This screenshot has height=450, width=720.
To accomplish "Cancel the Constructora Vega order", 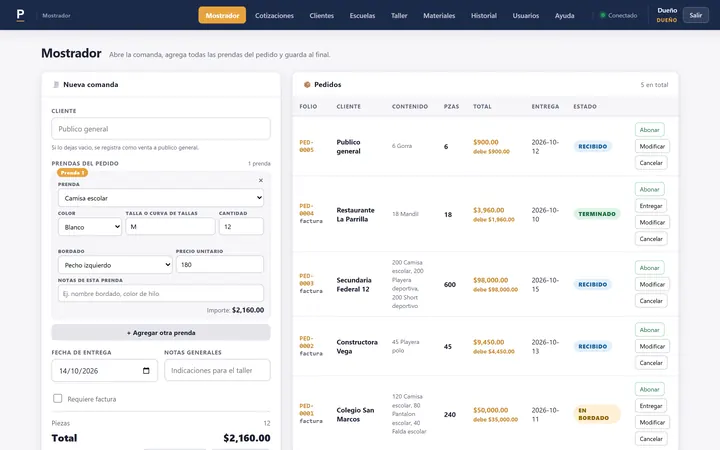I will pos(651,363).
